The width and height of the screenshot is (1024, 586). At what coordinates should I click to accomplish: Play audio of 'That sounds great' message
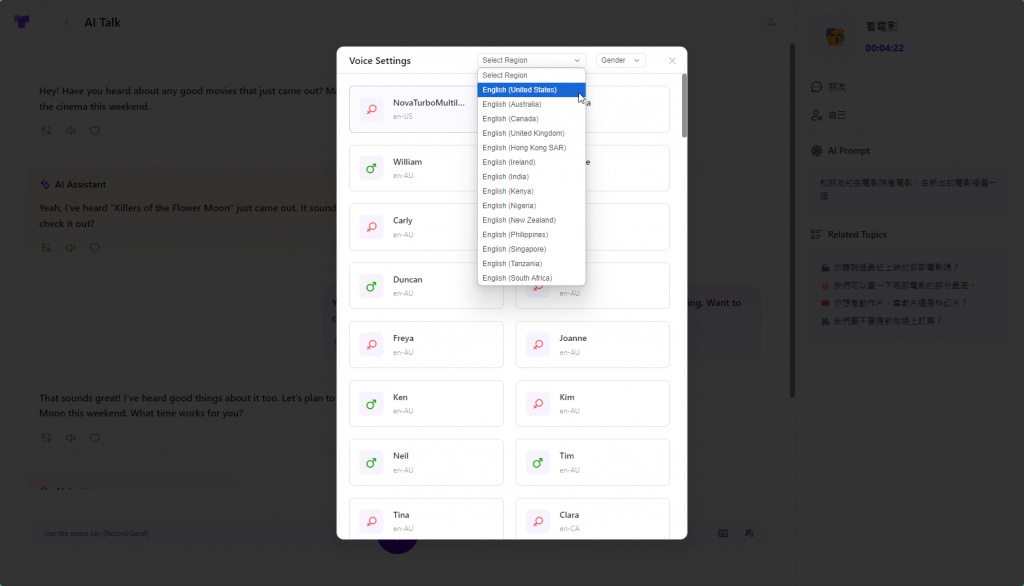point(71,438)
